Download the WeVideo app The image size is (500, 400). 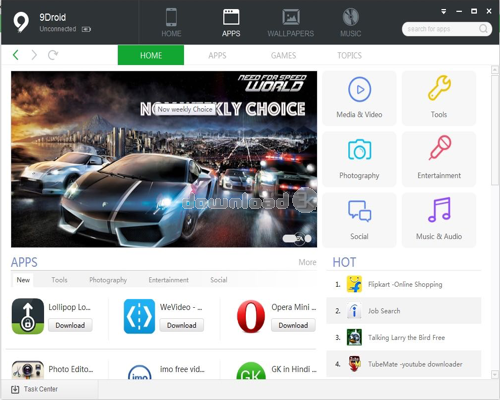tap(182, 325)
